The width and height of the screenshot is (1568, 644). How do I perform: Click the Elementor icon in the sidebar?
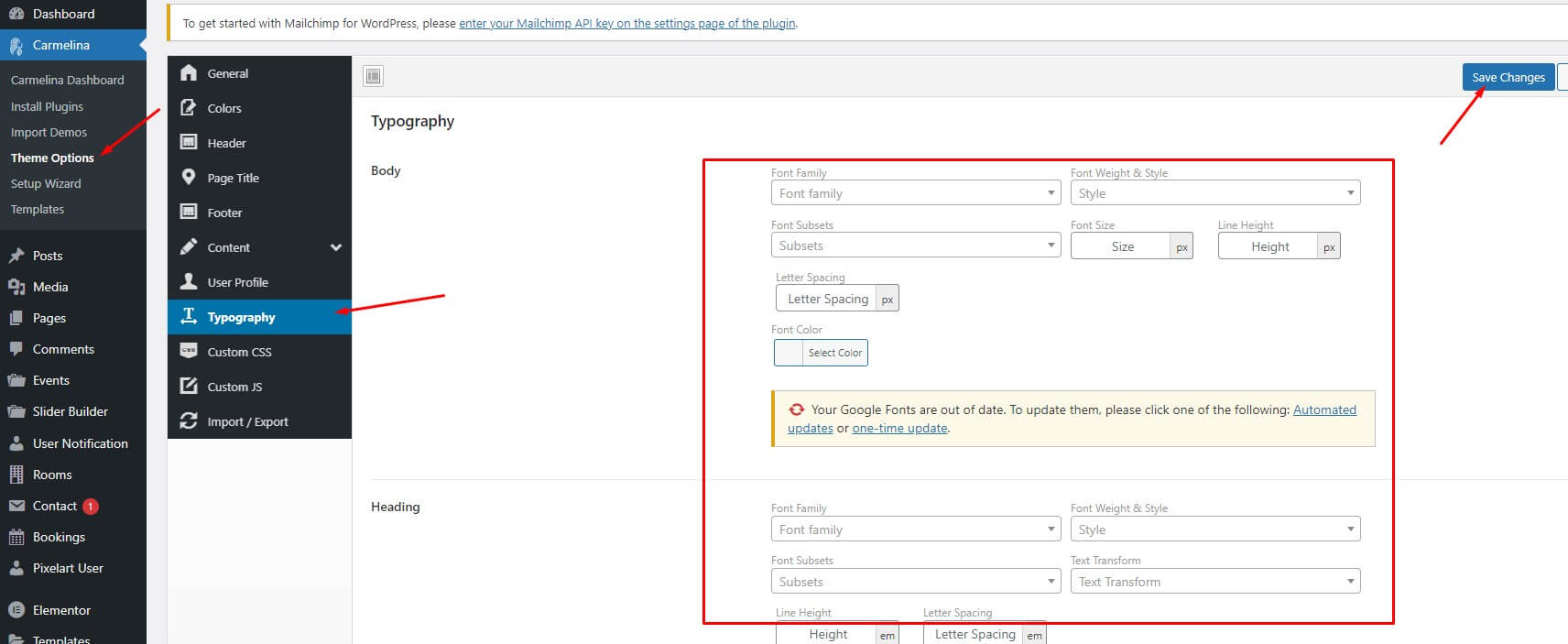(16, 610)
